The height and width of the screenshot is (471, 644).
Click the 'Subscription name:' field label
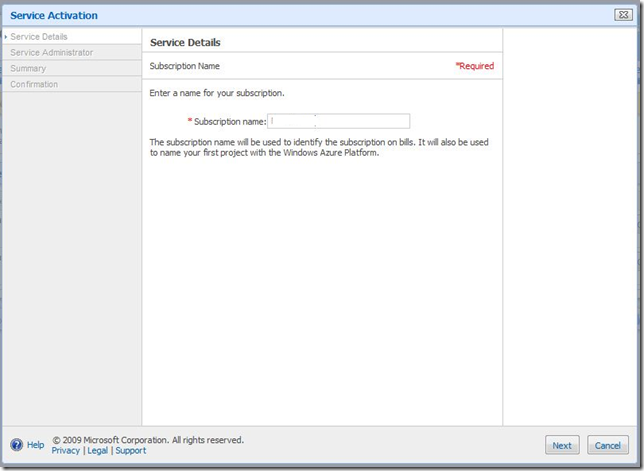(230, 122)
